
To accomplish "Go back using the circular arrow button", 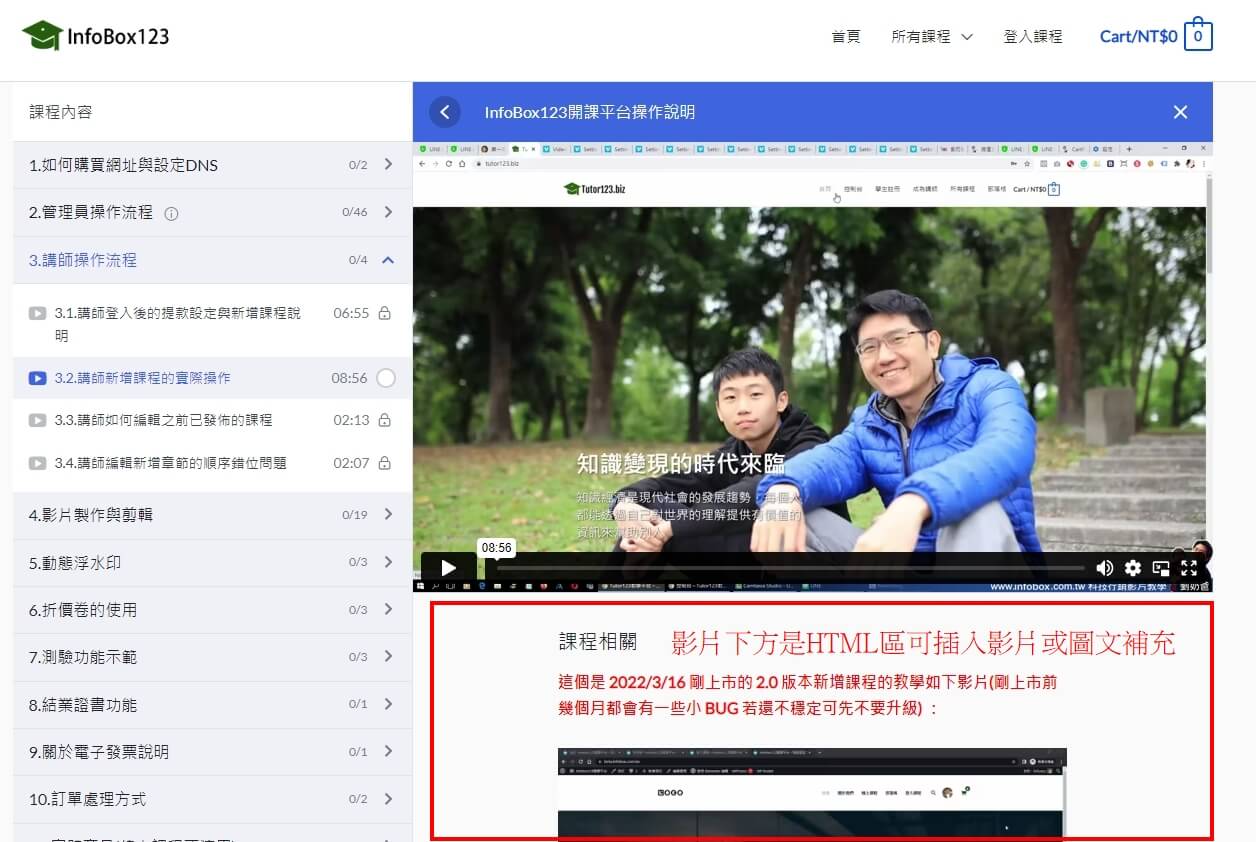I will [445, 112].
